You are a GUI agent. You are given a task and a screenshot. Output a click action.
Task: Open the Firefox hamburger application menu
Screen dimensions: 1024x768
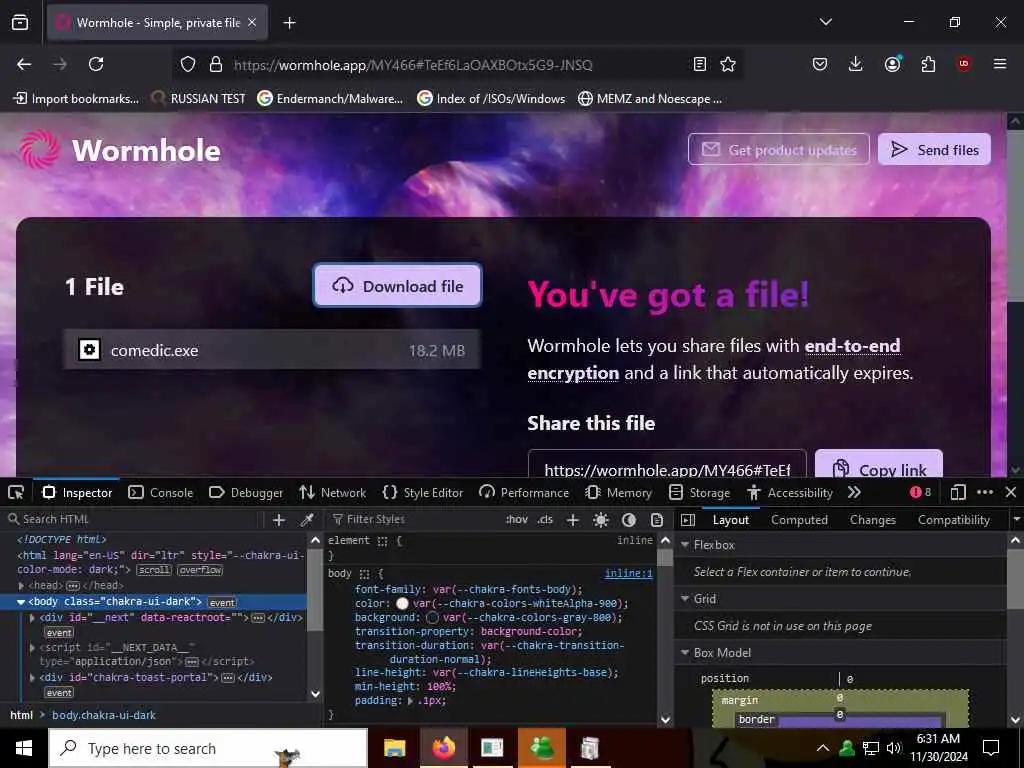(999, 64)
